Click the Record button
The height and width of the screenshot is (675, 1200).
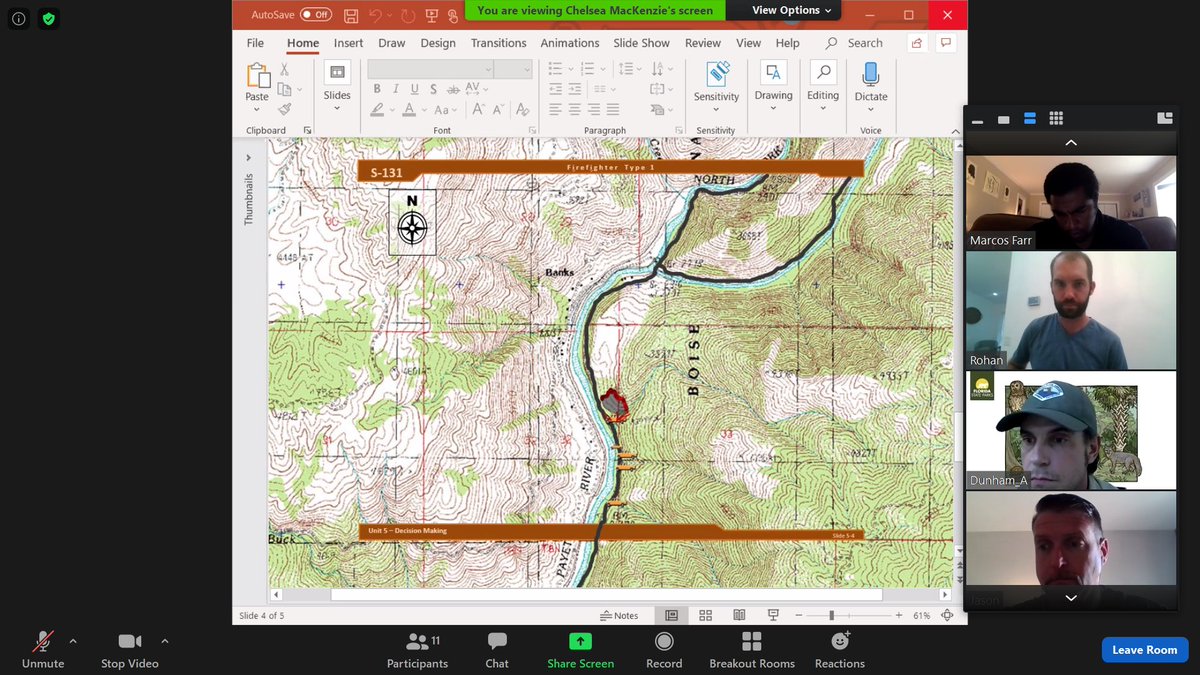click(664, 650)
